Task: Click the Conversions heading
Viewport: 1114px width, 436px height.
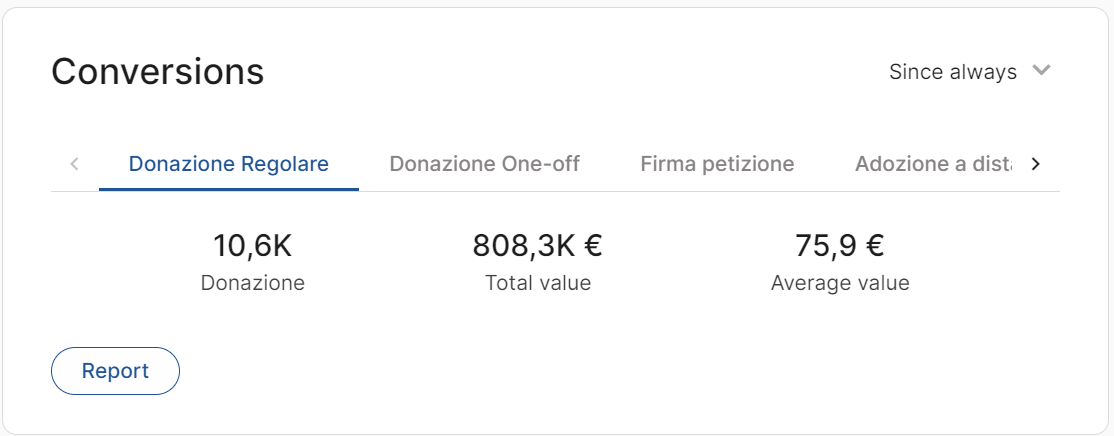Action: pos(158,72)
